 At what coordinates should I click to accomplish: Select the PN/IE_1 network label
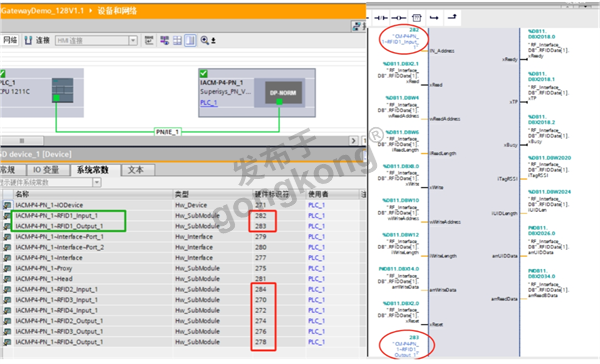pos(168,132)
